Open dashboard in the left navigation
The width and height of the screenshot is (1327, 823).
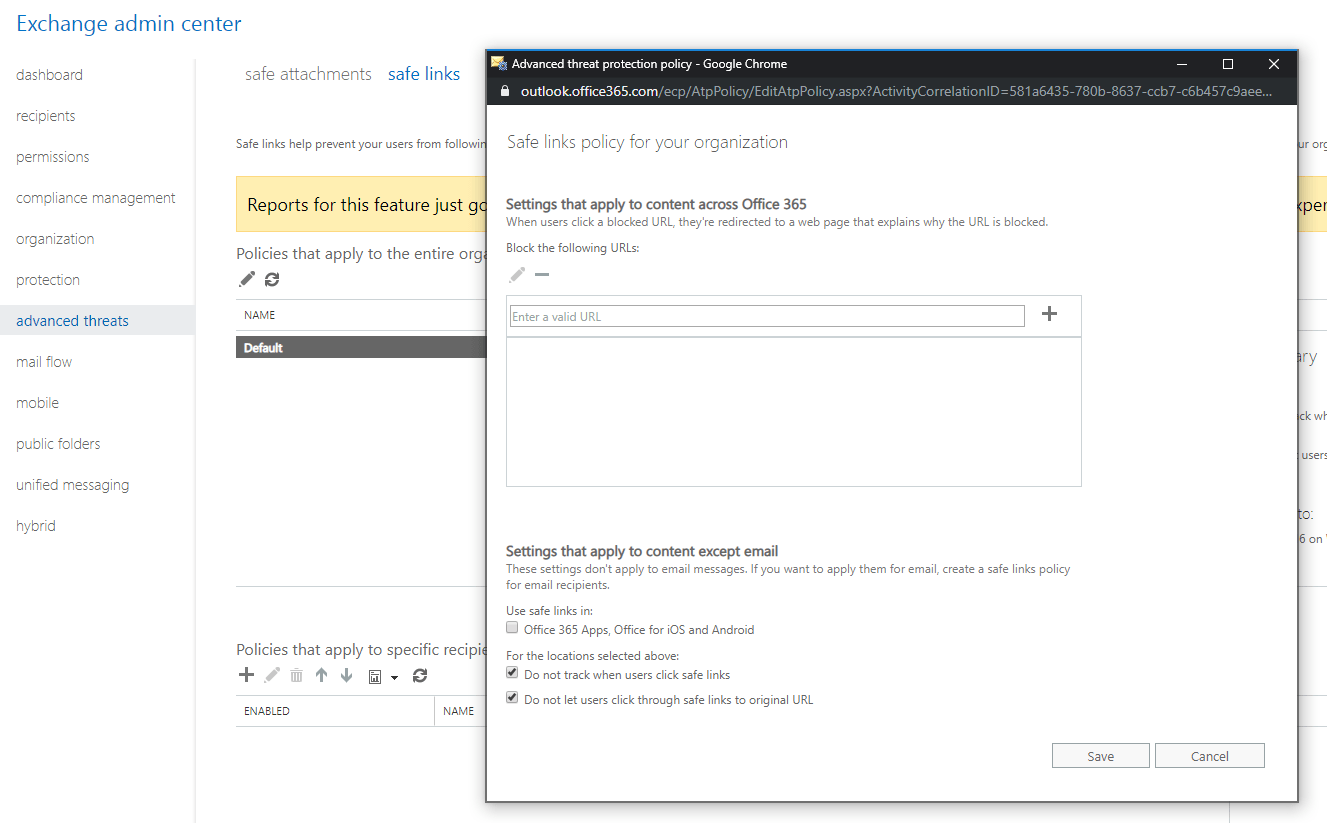click(x=49, y=75)
